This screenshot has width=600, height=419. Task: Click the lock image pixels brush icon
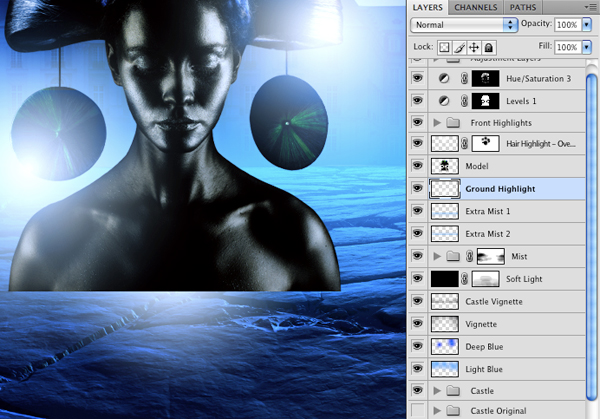pos(459,47)
